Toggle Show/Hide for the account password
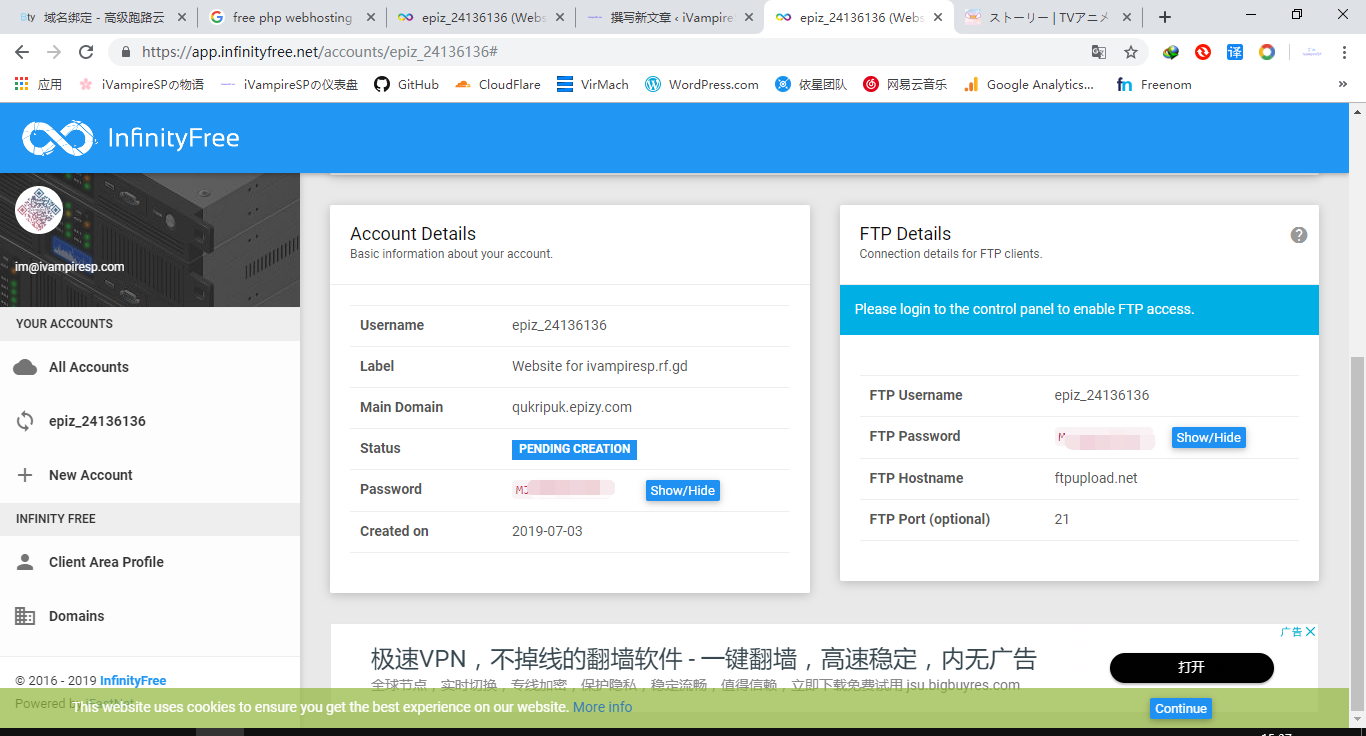 click(683, 490)
